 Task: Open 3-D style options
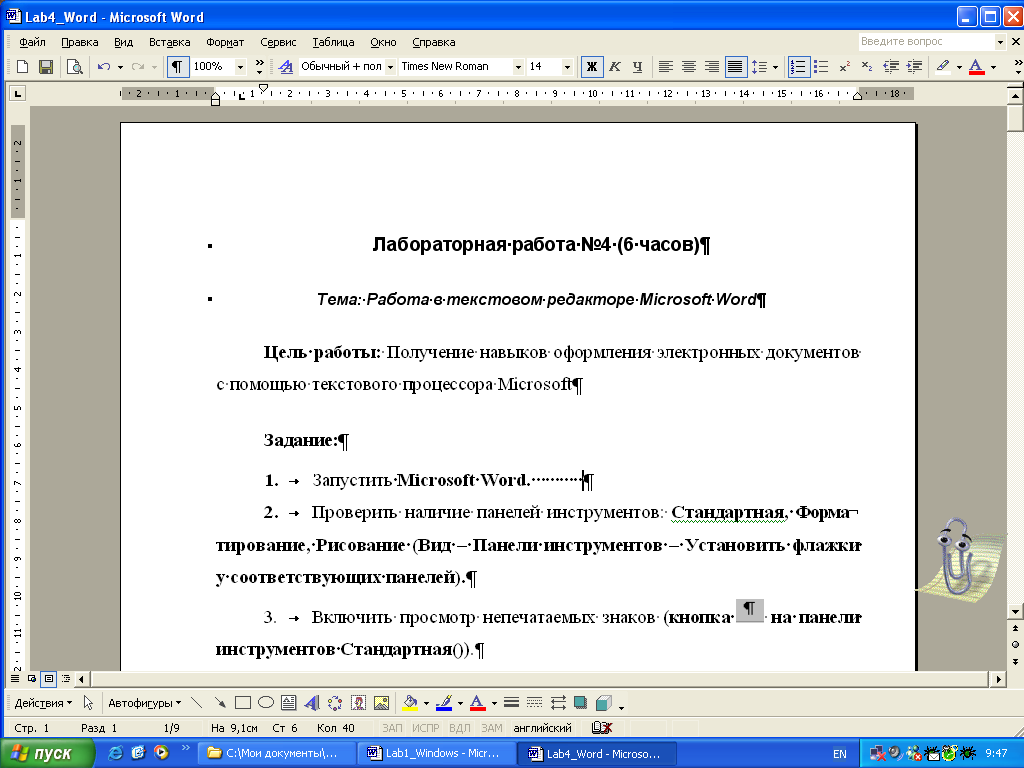tap(603, 703)
